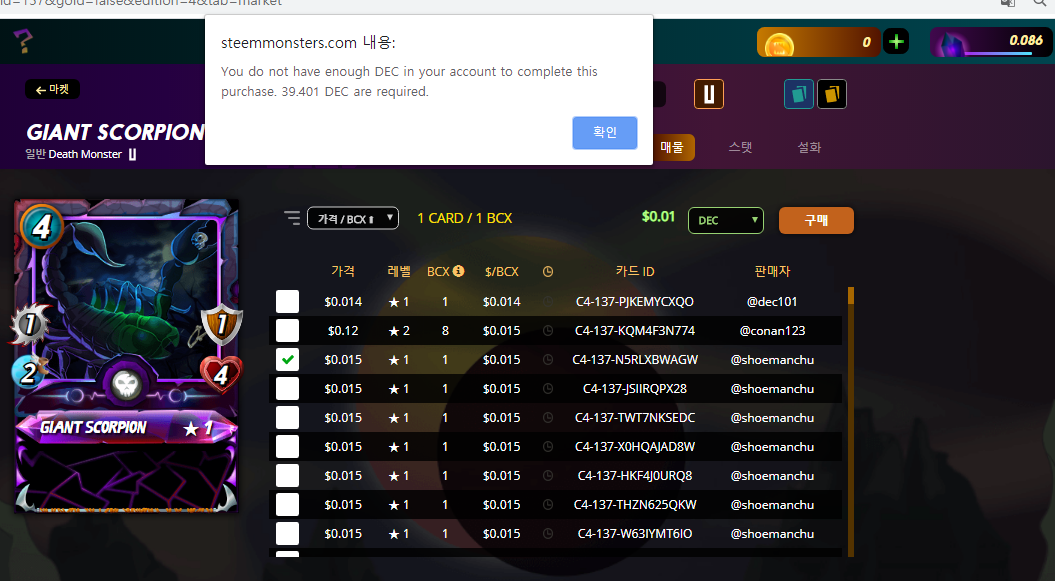Tick checkbox for card C4-137-TWT7NKSEDC

[x=287, y=418]
